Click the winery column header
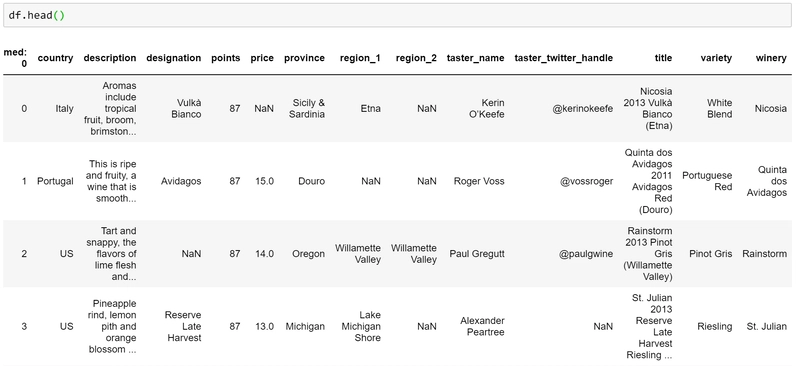This screenshot has width=800, height=366. (x=771, y=58)
